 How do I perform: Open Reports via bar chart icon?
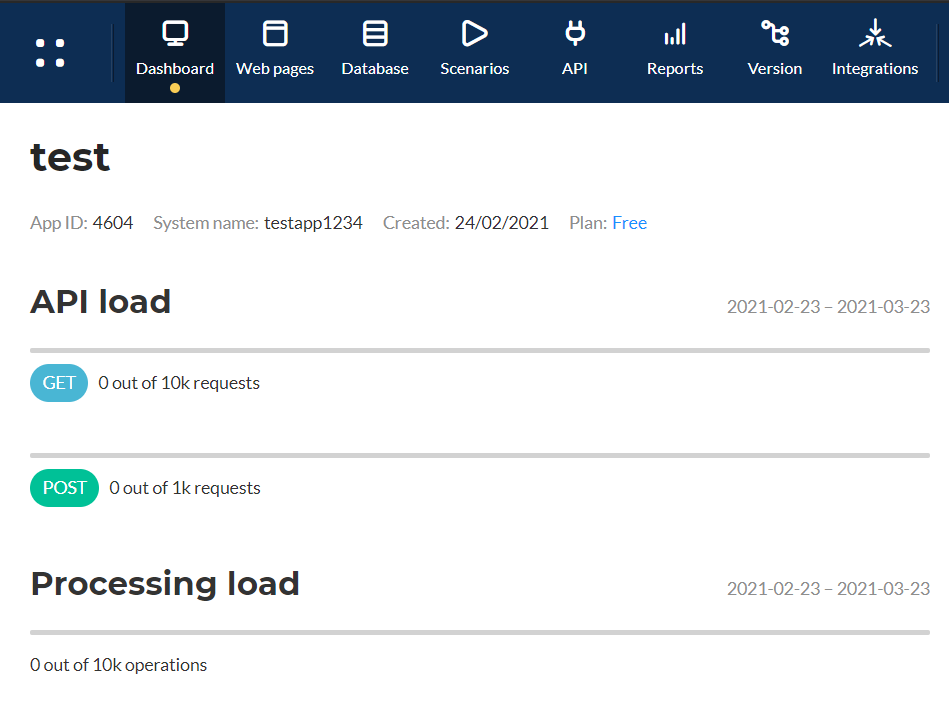(x=675, y=36)
